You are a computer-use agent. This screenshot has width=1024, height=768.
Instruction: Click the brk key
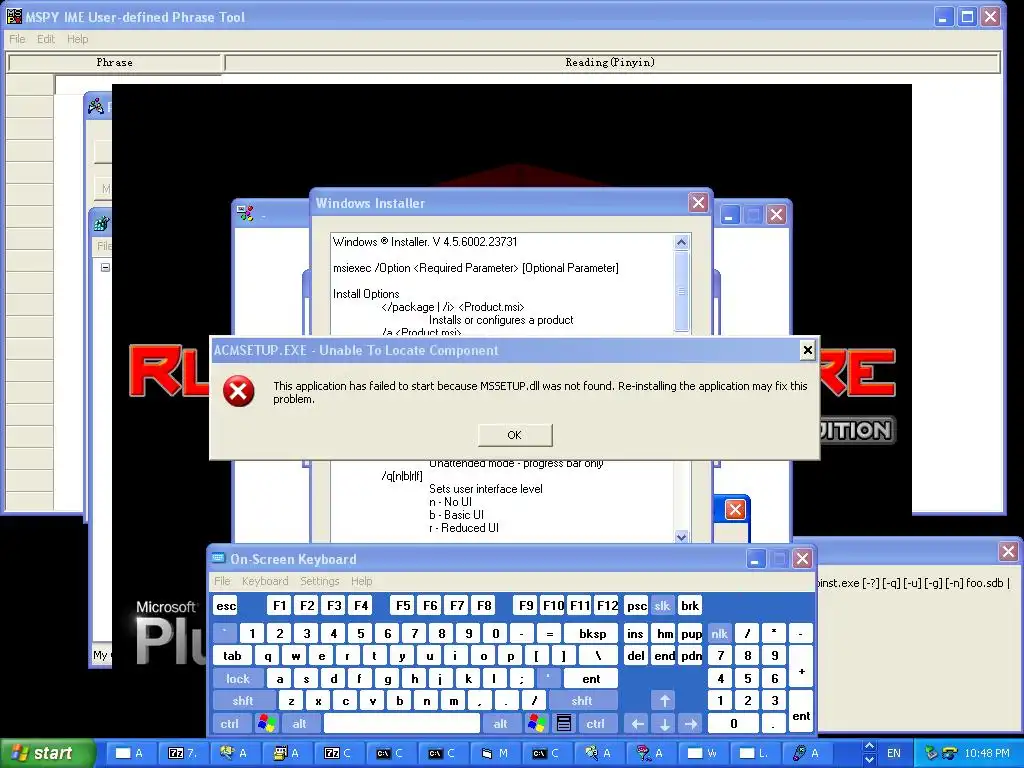click(x=690, y=605)
